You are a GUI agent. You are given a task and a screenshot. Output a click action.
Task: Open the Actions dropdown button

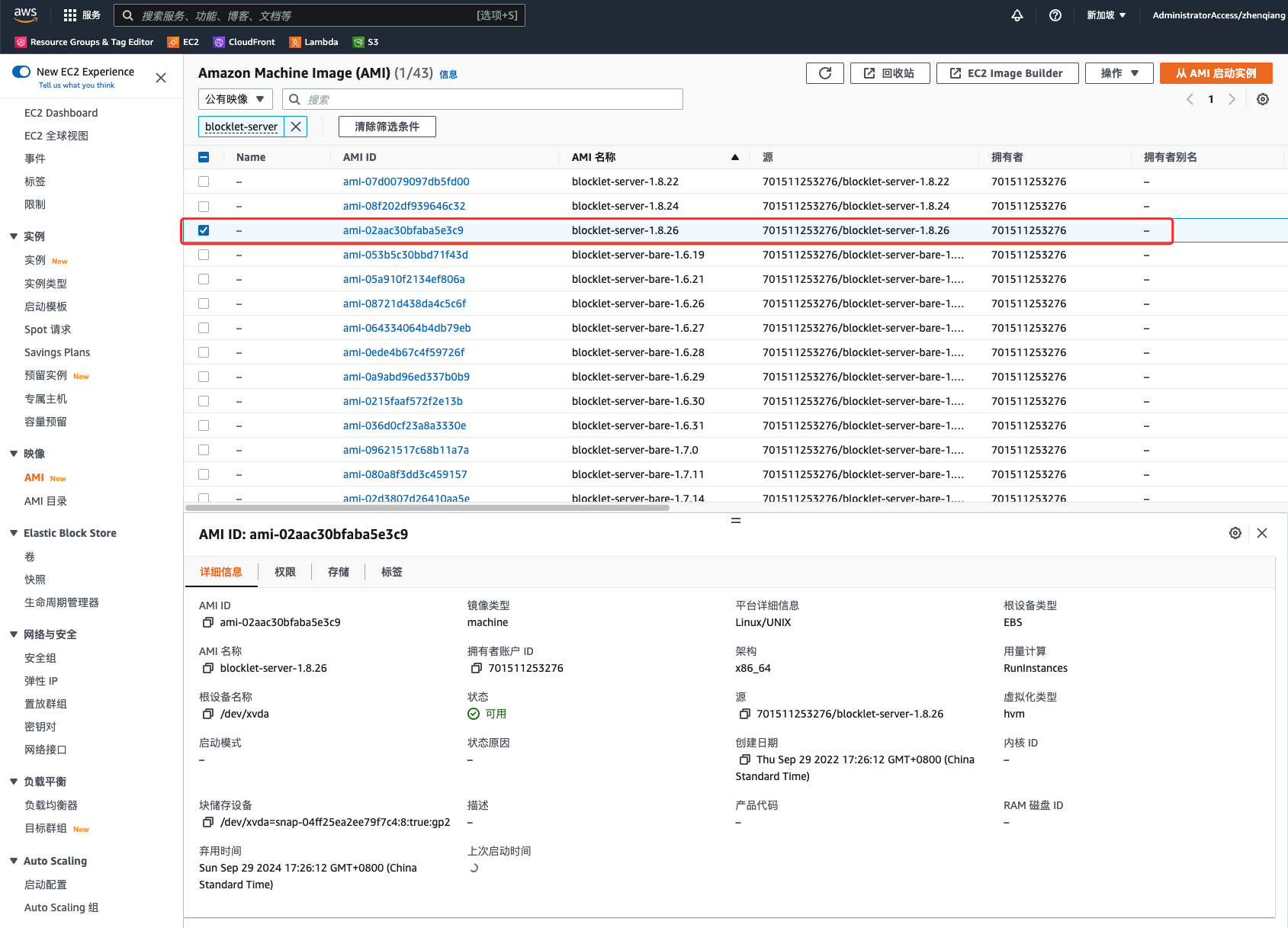(x=1119, y=73)
